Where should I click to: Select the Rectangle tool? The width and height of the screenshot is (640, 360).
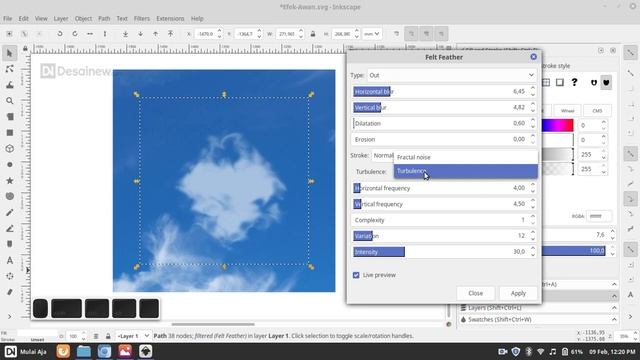pos(10,133)
